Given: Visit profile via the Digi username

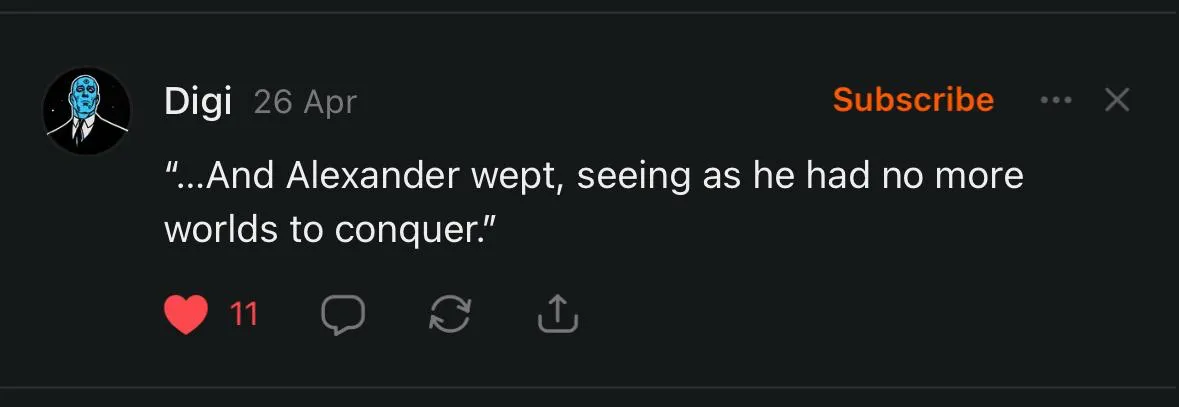Looking at the screenshot, I should 198,102.
